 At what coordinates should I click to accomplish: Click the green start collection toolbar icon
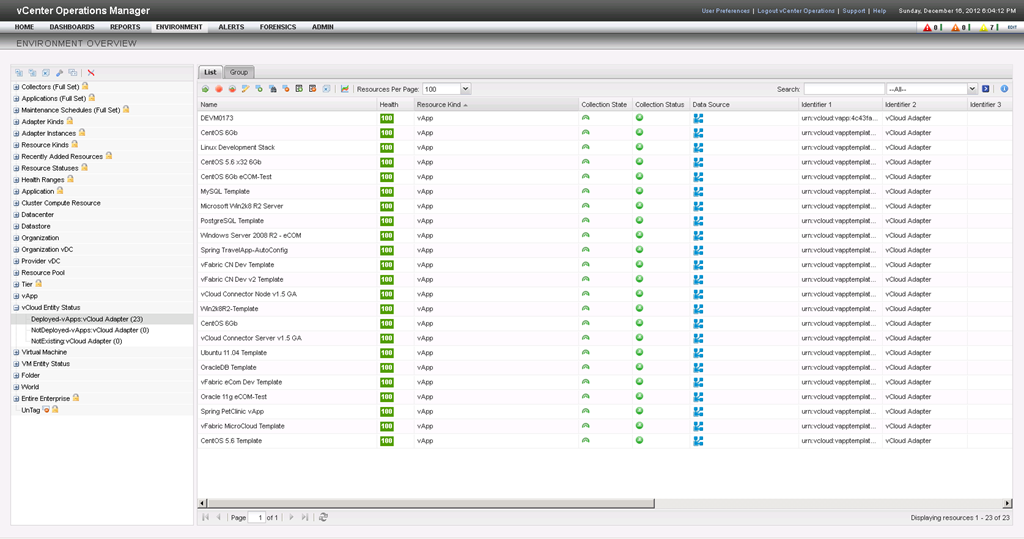pos(205,89)
